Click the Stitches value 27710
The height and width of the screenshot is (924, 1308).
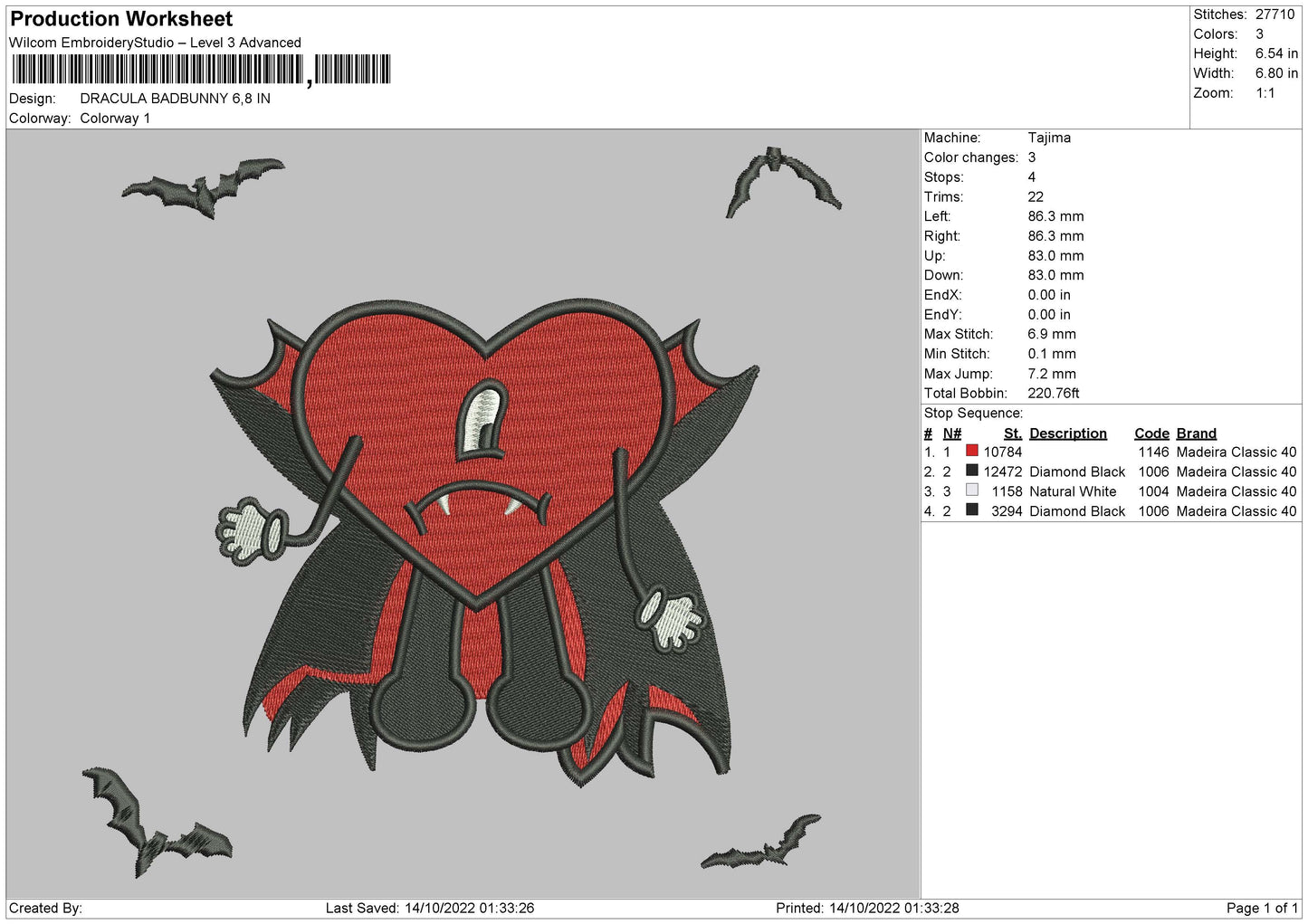point(1275,14)
